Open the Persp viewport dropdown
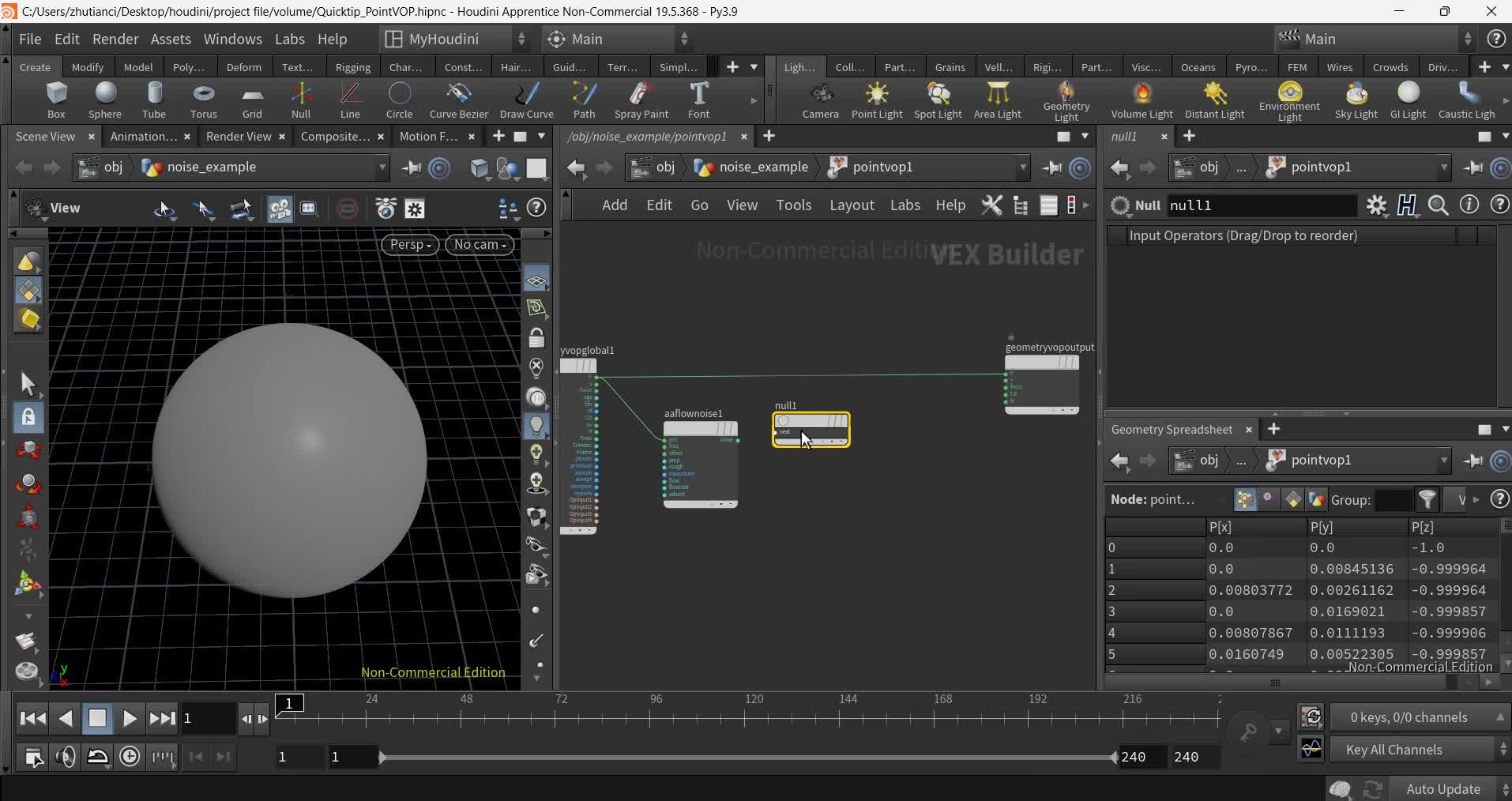 tap(410, 245)
